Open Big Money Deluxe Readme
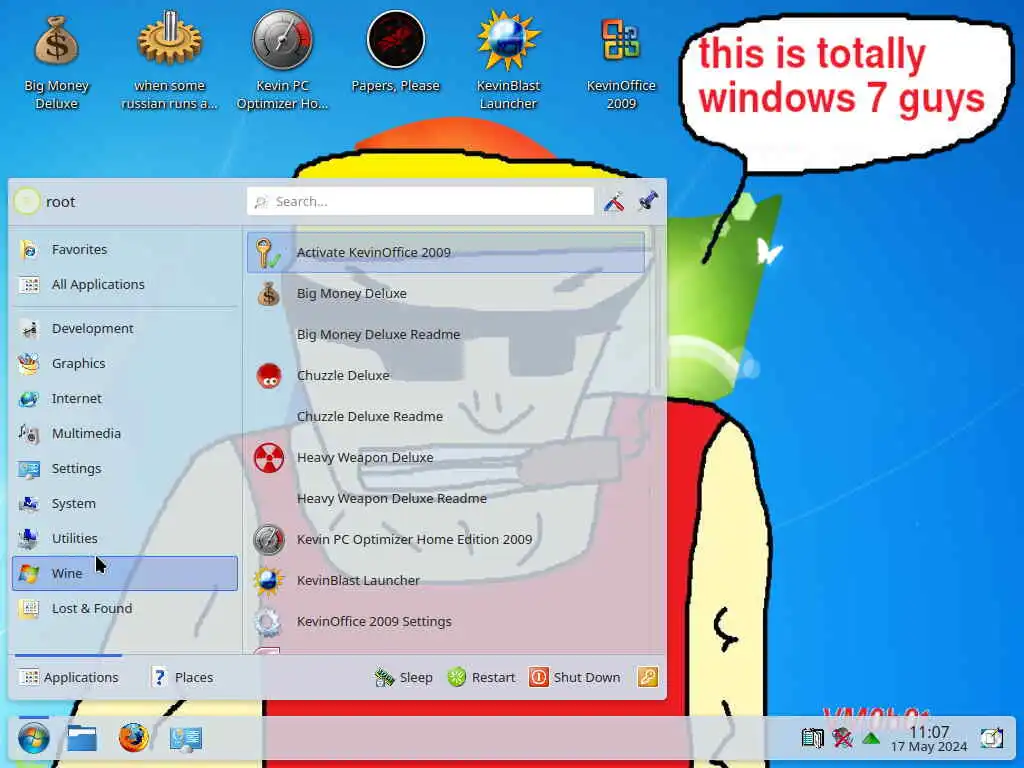 446,334
